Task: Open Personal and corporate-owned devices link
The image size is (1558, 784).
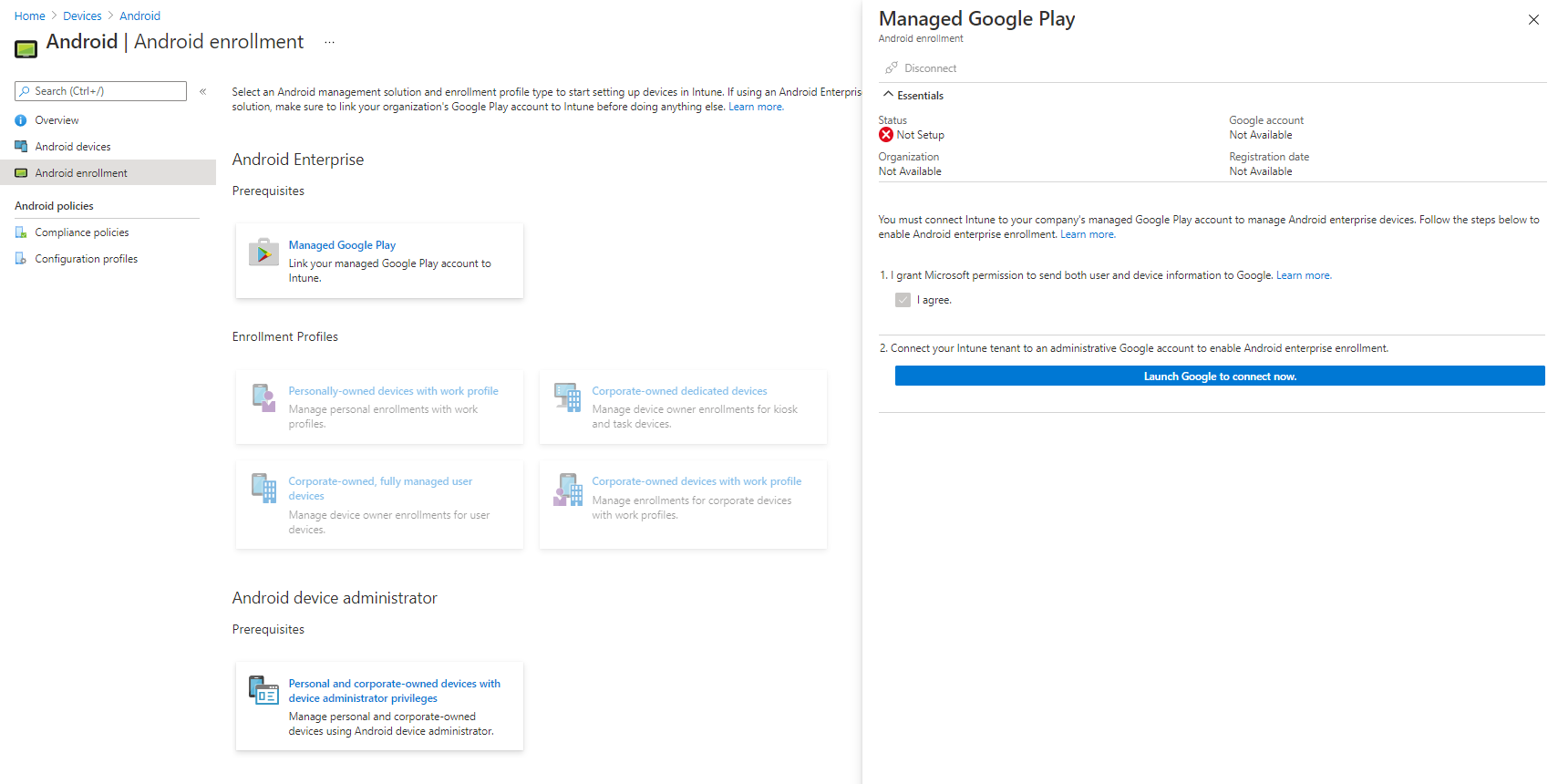Action: (394, 690)
